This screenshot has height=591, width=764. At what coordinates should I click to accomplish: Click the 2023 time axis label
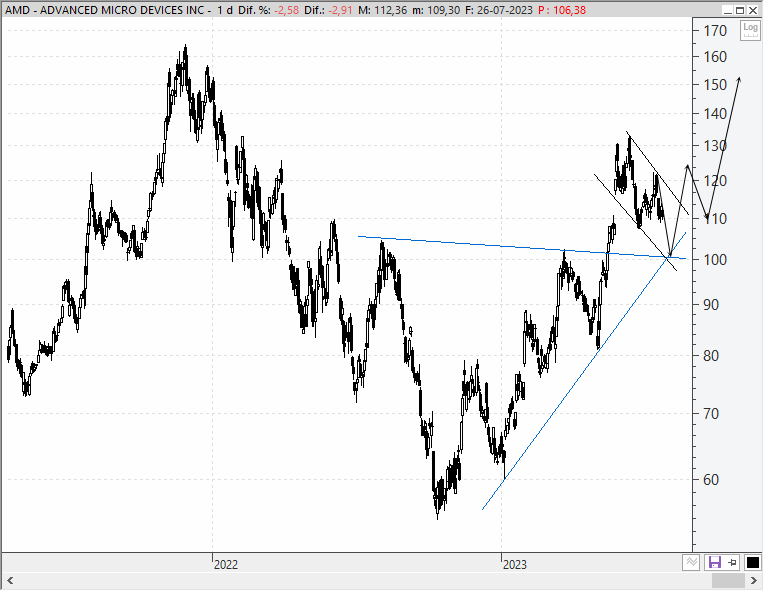(515, 565)
